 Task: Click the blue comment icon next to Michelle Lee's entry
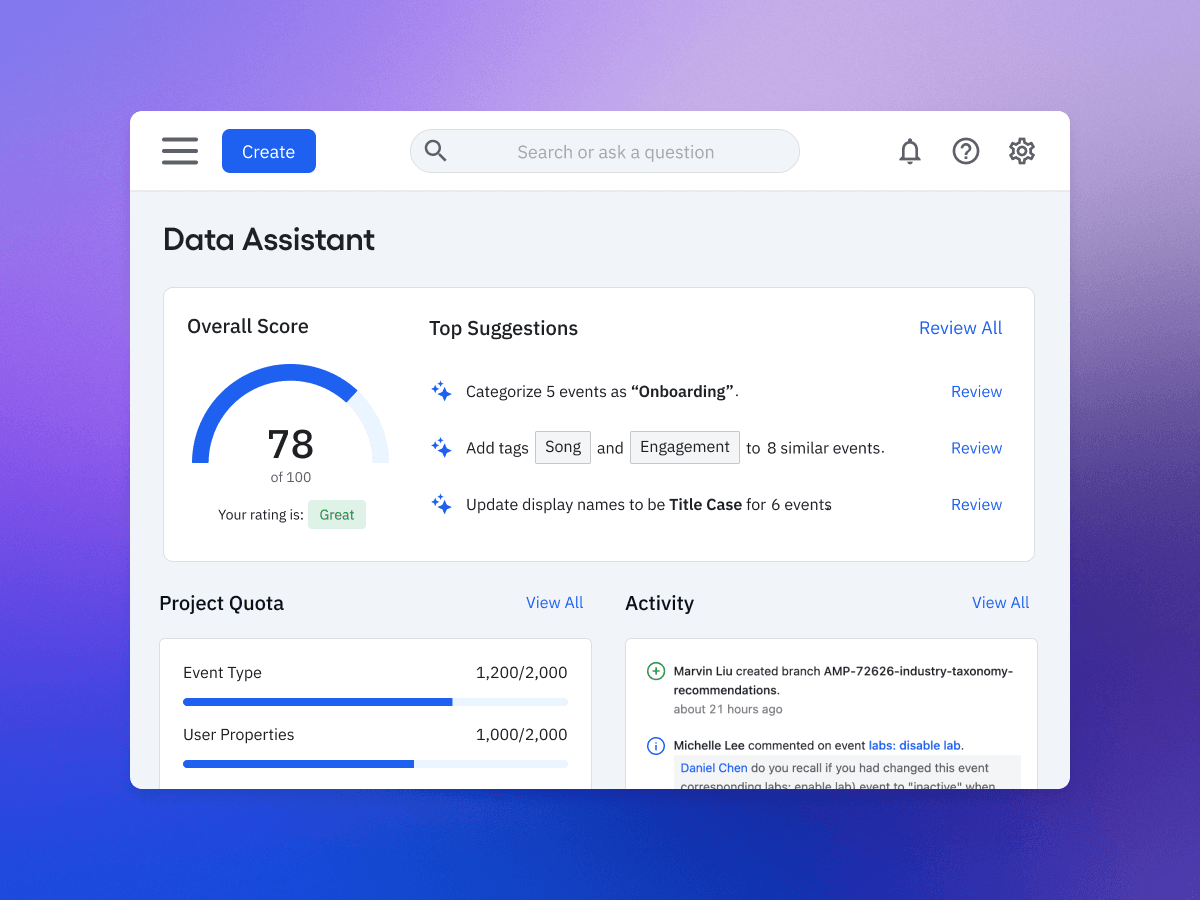(x=655, y=745)
